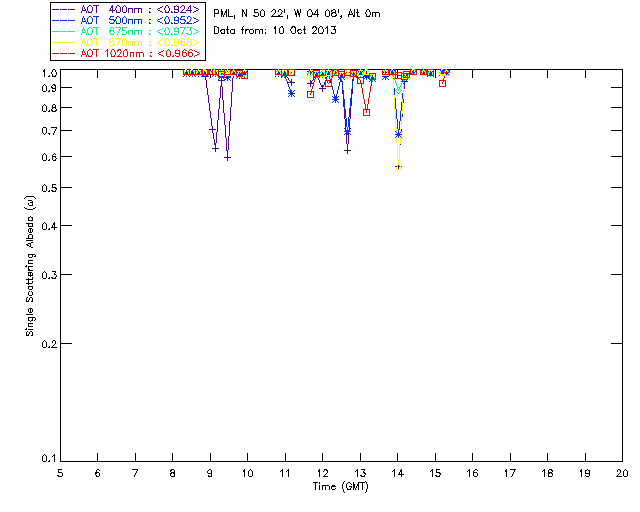This screenshot has height=512, width=640.
Task: Click the blue asterisk marker near 0.84 after 12
Action: (x=335, y=99)
